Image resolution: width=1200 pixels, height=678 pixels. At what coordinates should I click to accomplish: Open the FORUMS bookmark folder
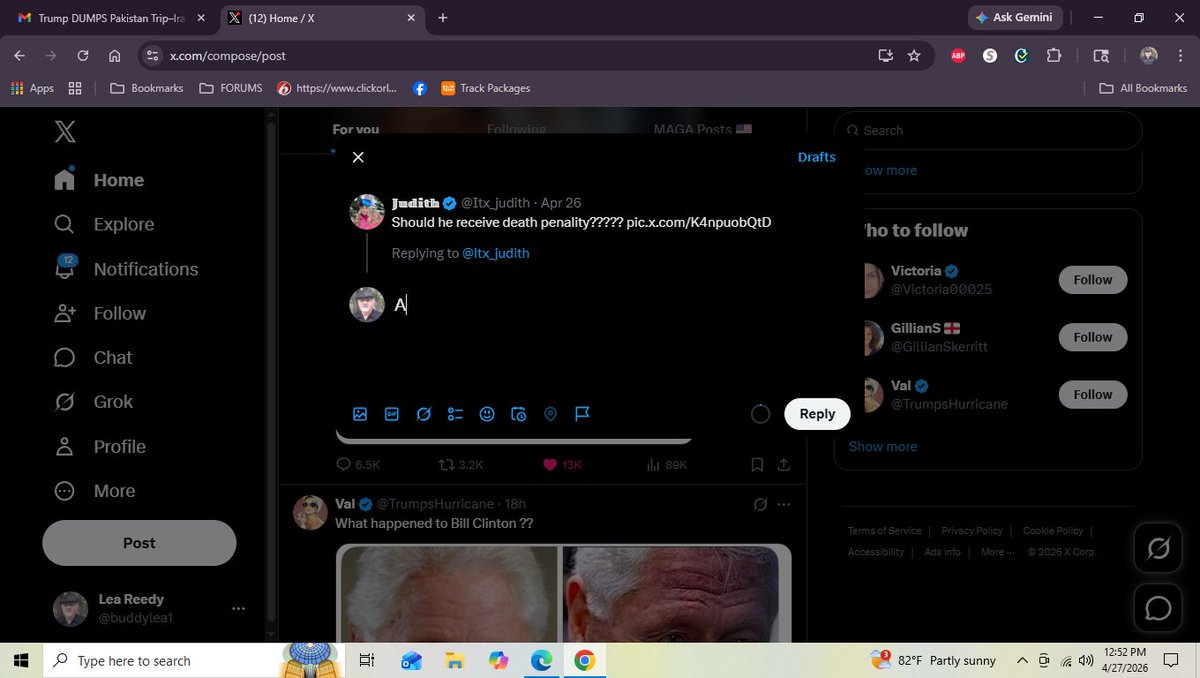point(231,88)
